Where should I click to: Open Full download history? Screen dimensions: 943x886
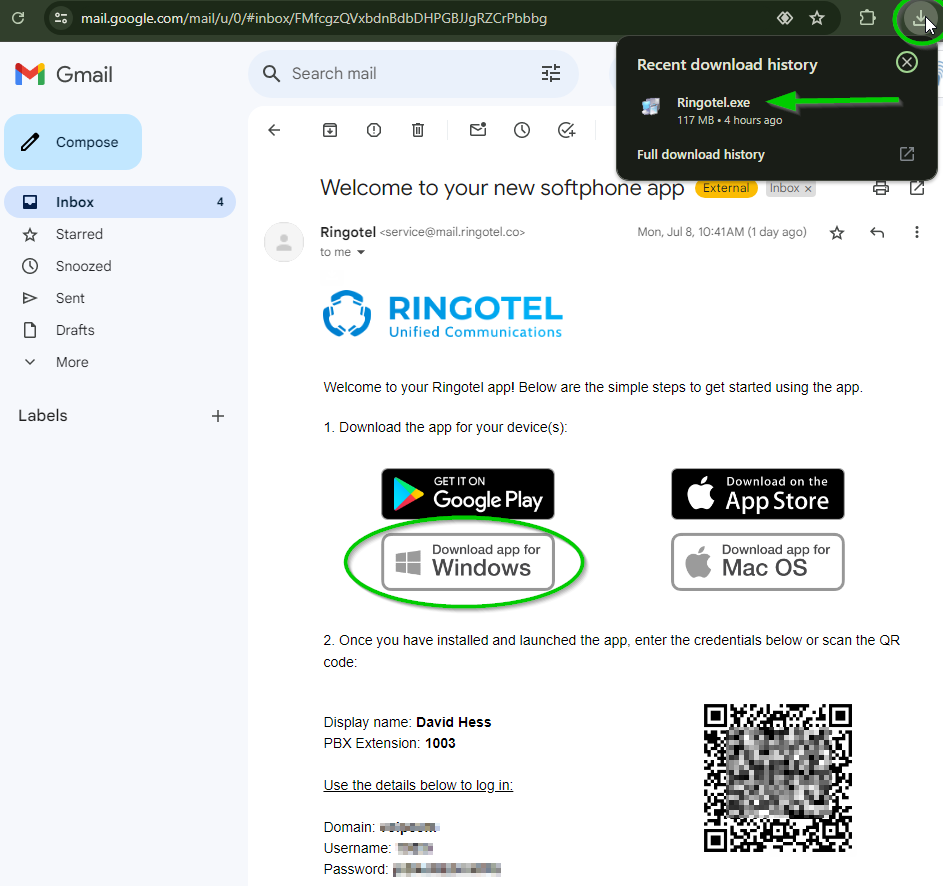tap(701, 155)
